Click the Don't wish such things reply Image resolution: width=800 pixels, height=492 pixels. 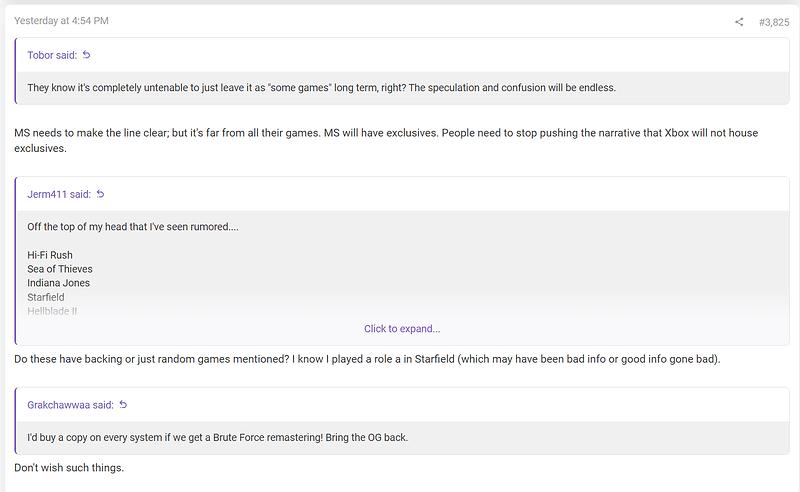coord(69,468)
